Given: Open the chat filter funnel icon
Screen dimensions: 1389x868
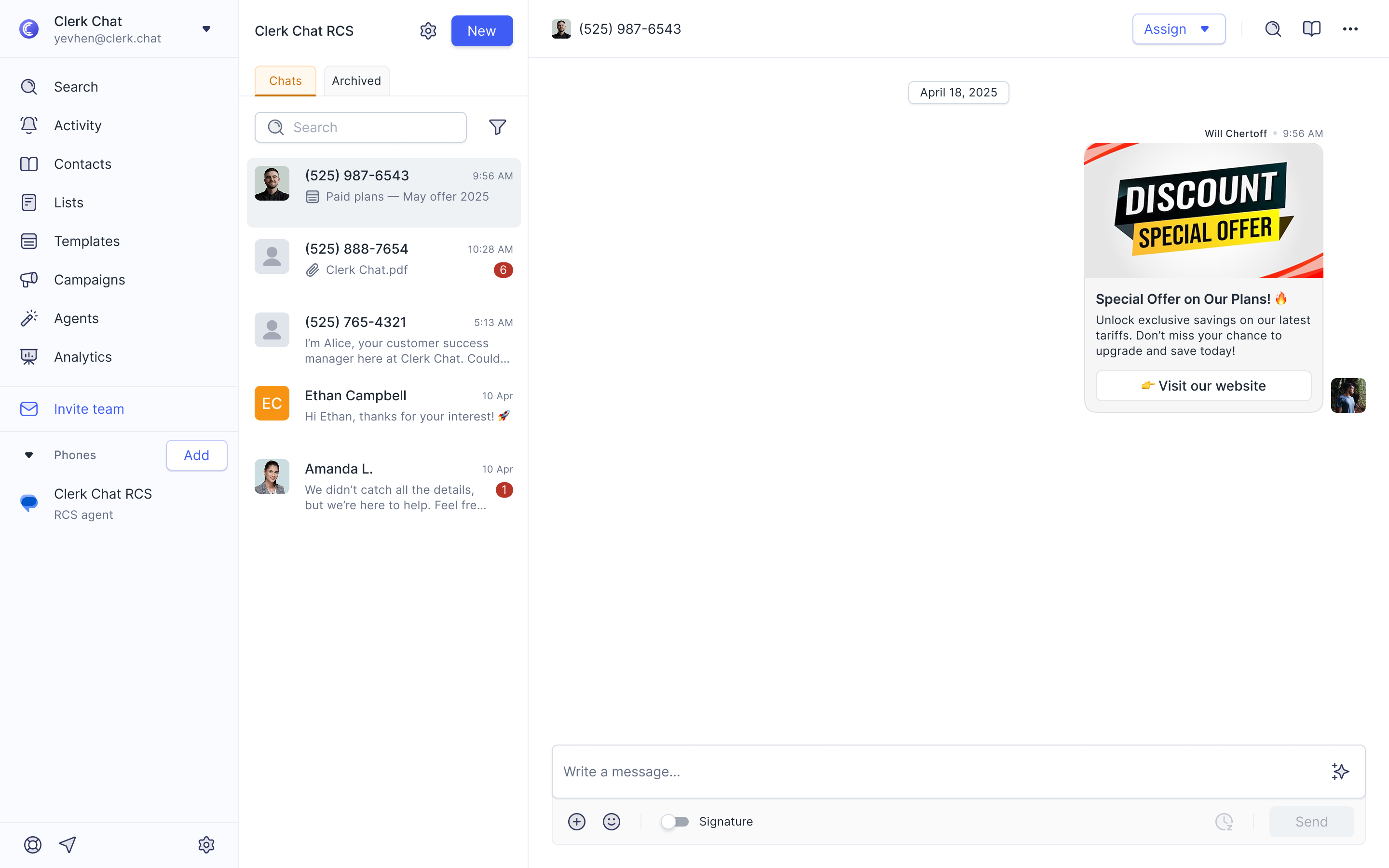Looking at the screenshot, I should click(x=497, y=127).
